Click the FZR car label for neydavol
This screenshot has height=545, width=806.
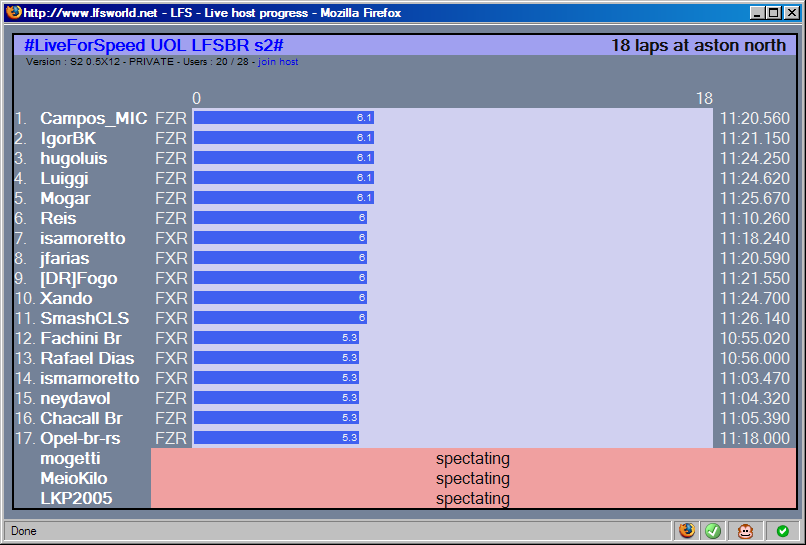(171, 398)
